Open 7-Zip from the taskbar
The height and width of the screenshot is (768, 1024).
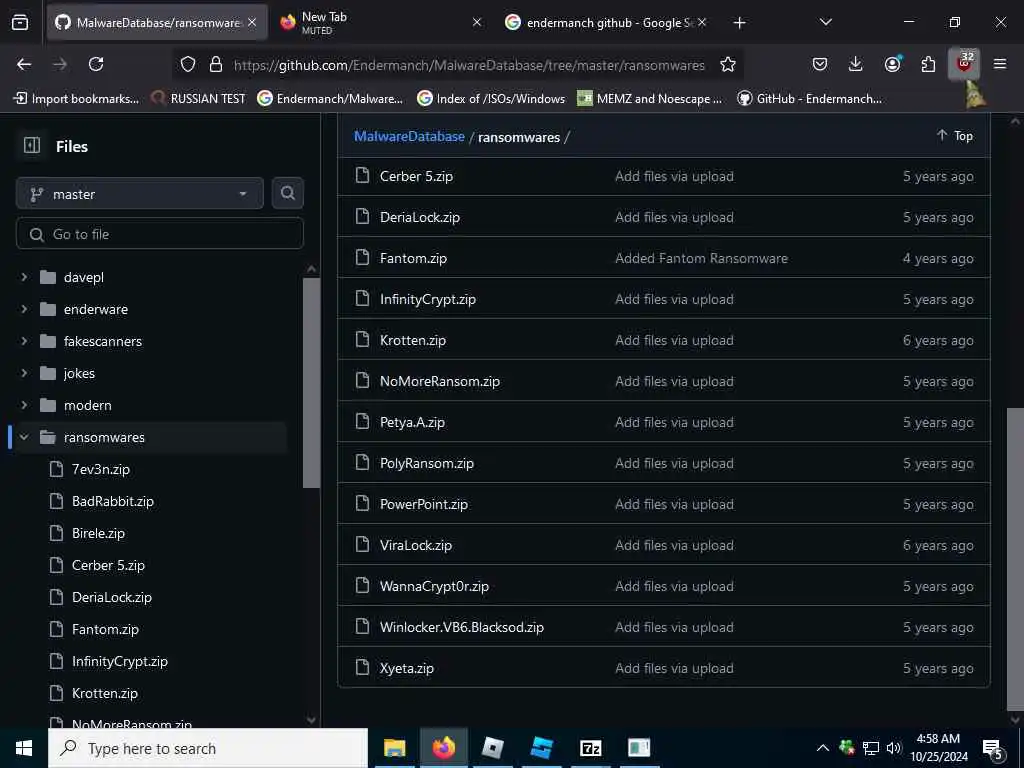590,748
